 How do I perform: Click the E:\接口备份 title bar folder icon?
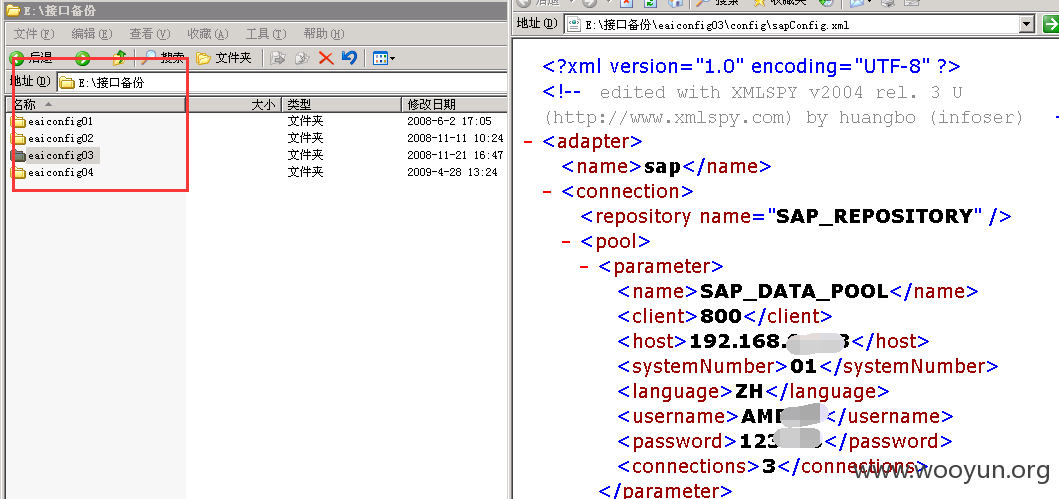13,10
